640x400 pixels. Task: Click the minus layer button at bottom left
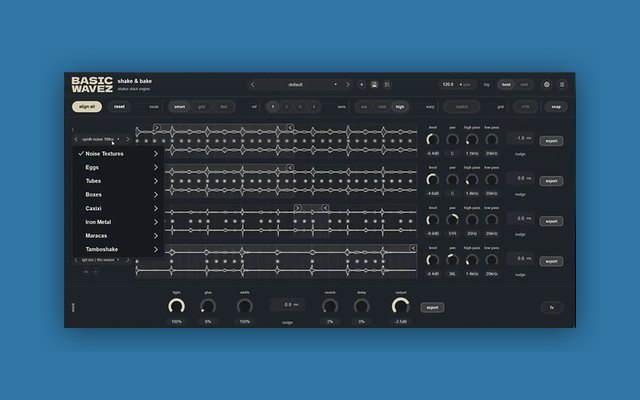tap(86, 271)
